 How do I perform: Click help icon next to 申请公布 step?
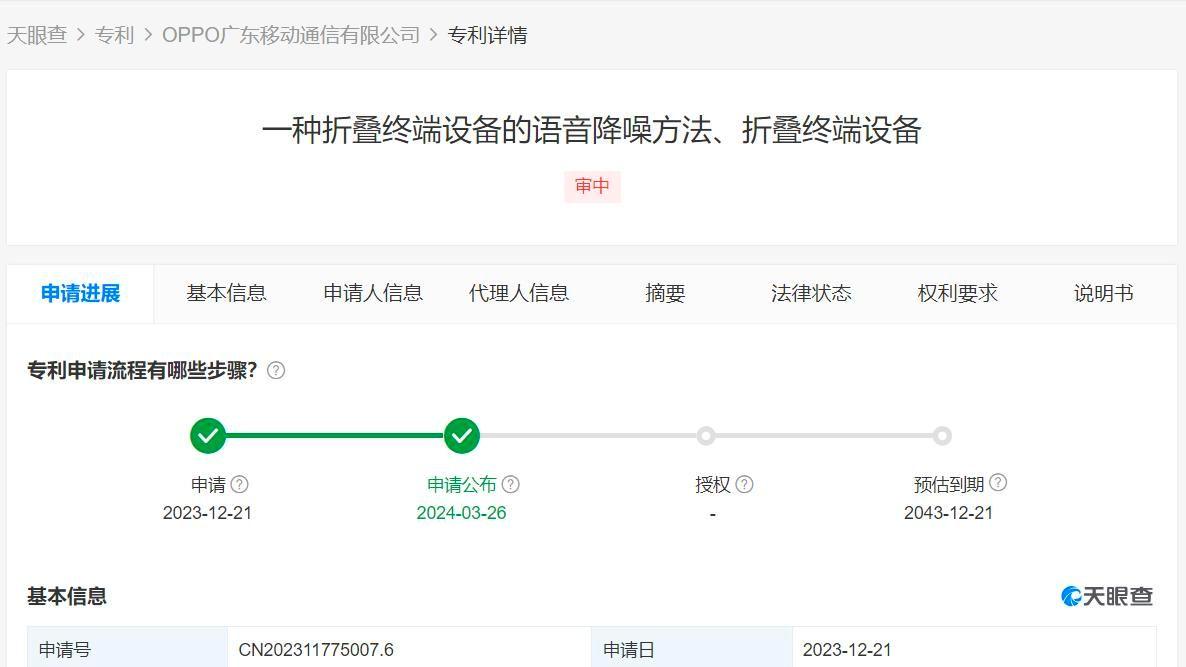(511, 485)
